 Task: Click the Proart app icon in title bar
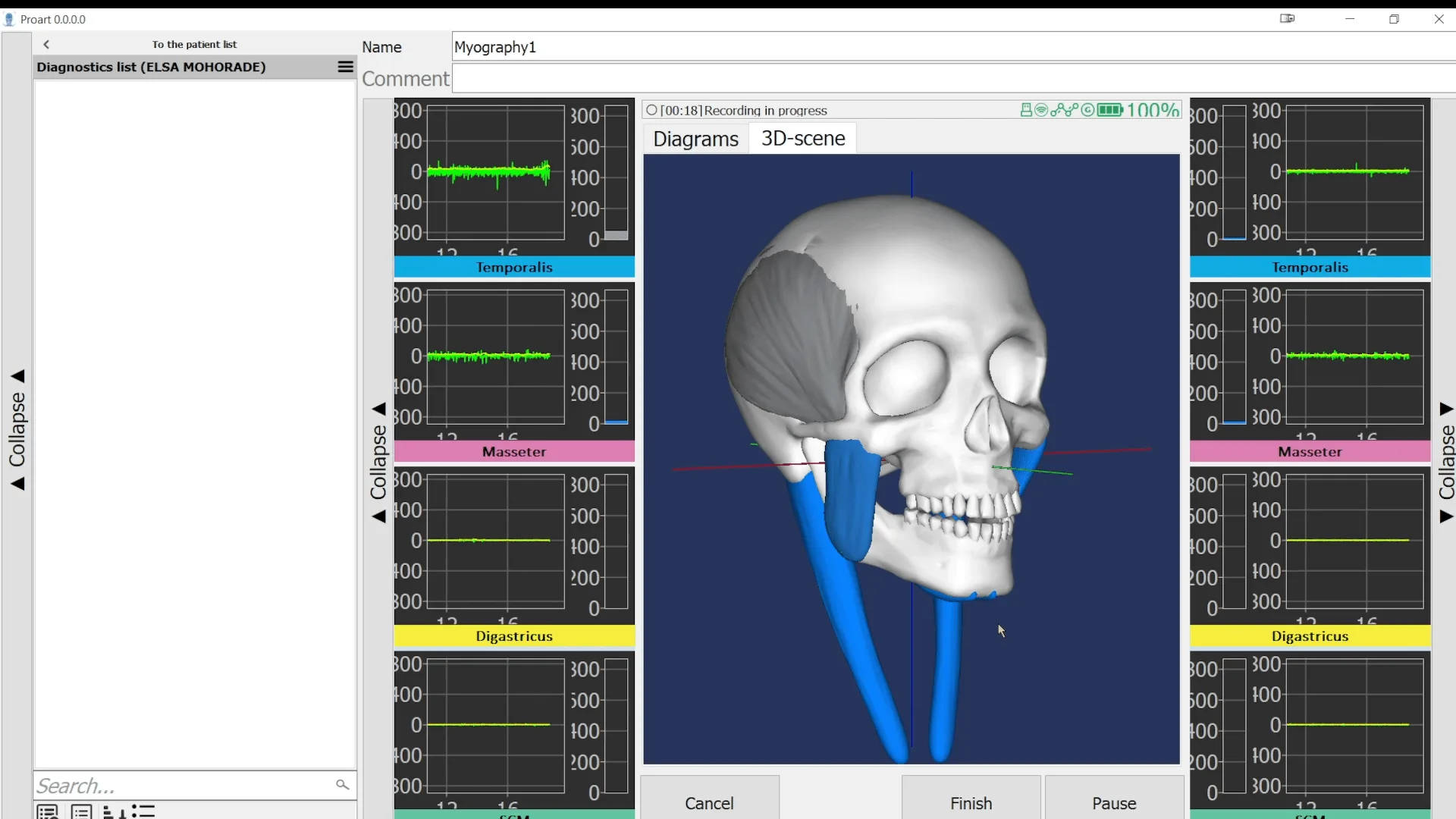9,19
